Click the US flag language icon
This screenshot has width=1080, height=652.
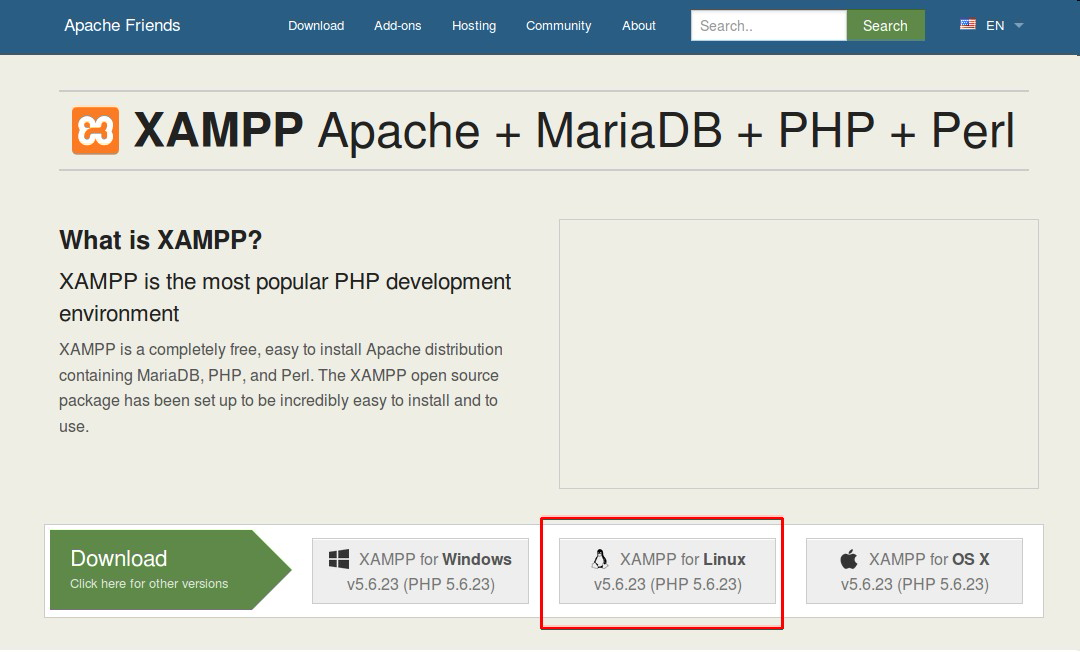(968, 25)
